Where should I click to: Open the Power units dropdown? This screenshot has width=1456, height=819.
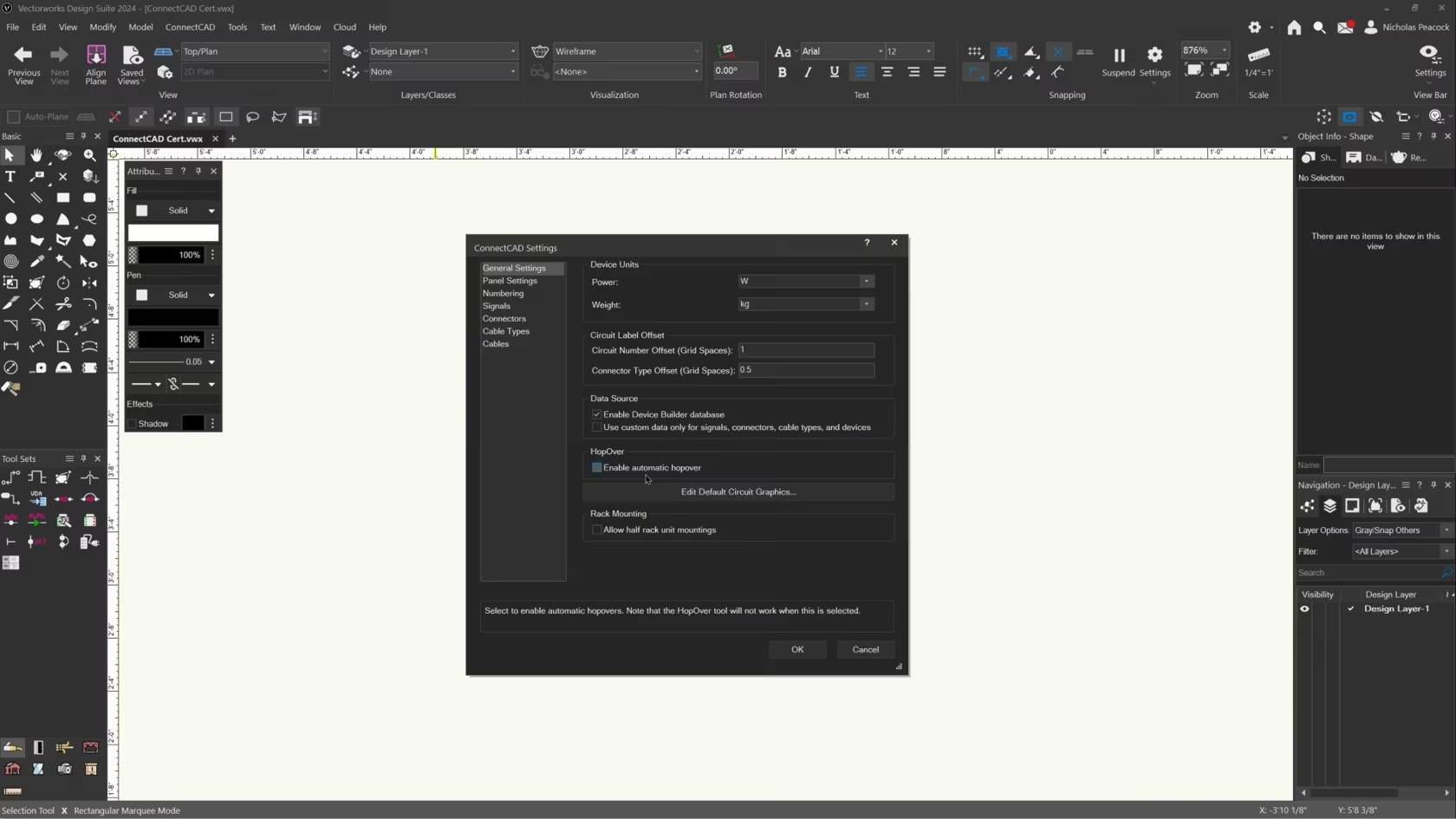[x=865, y=281]
